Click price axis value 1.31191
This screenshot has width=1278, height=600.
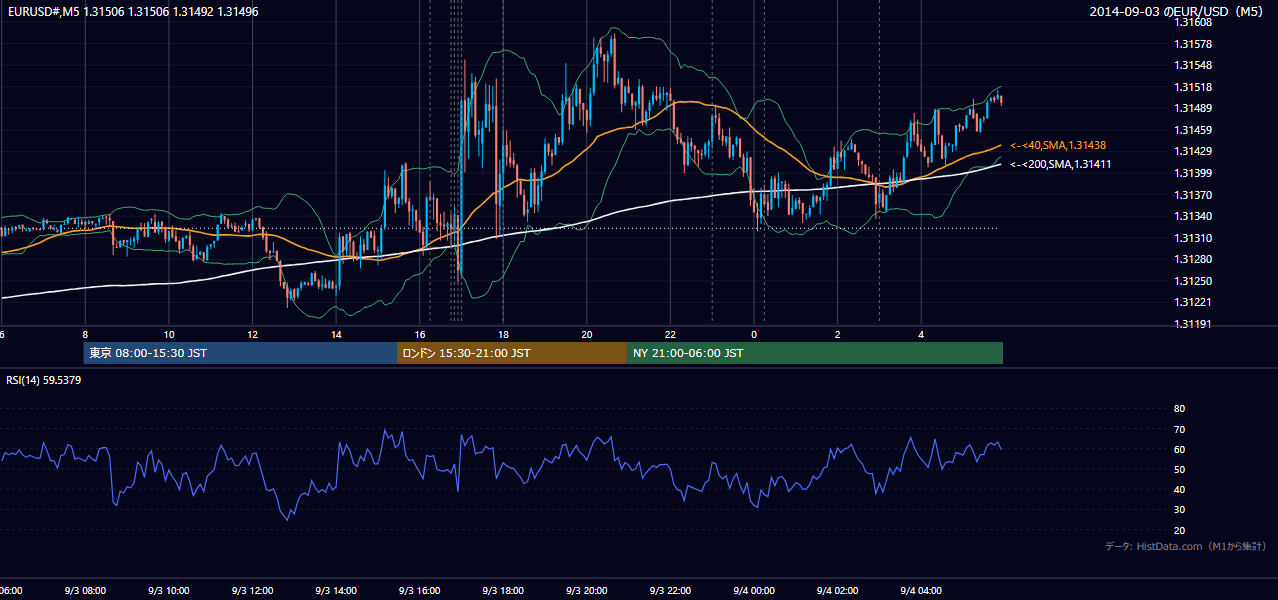click(1194, 324)
